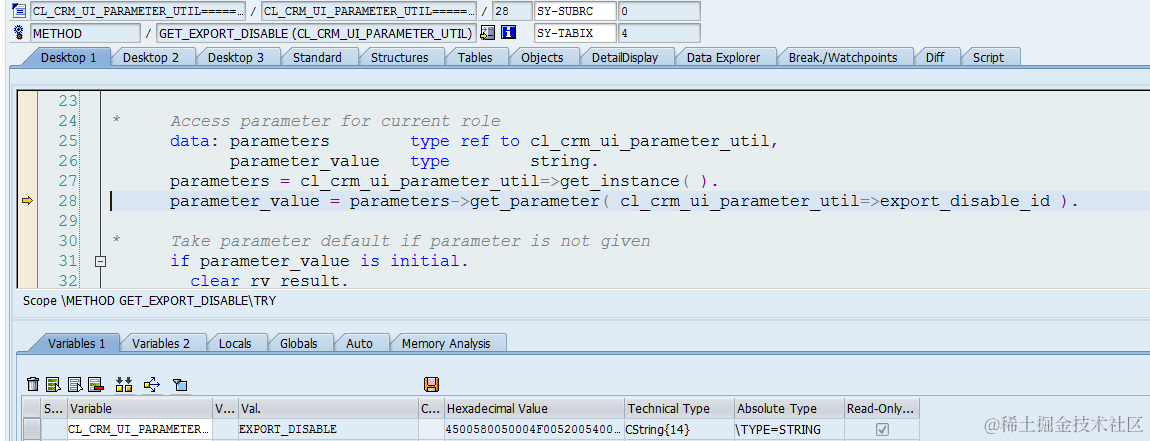The image size is (1150, 441).
Task: Click the GET_EXPORT_DISABLE method name field
Action: point(315,33)
